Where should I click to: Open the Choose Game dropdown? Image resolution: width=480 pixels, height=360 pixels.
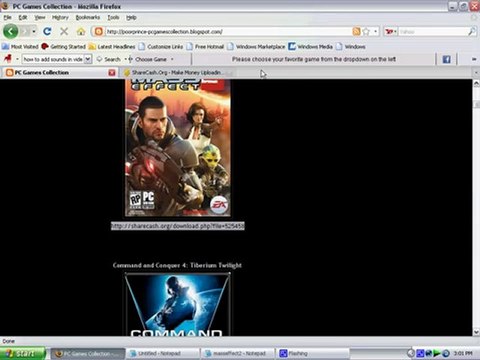pos(152,59)
